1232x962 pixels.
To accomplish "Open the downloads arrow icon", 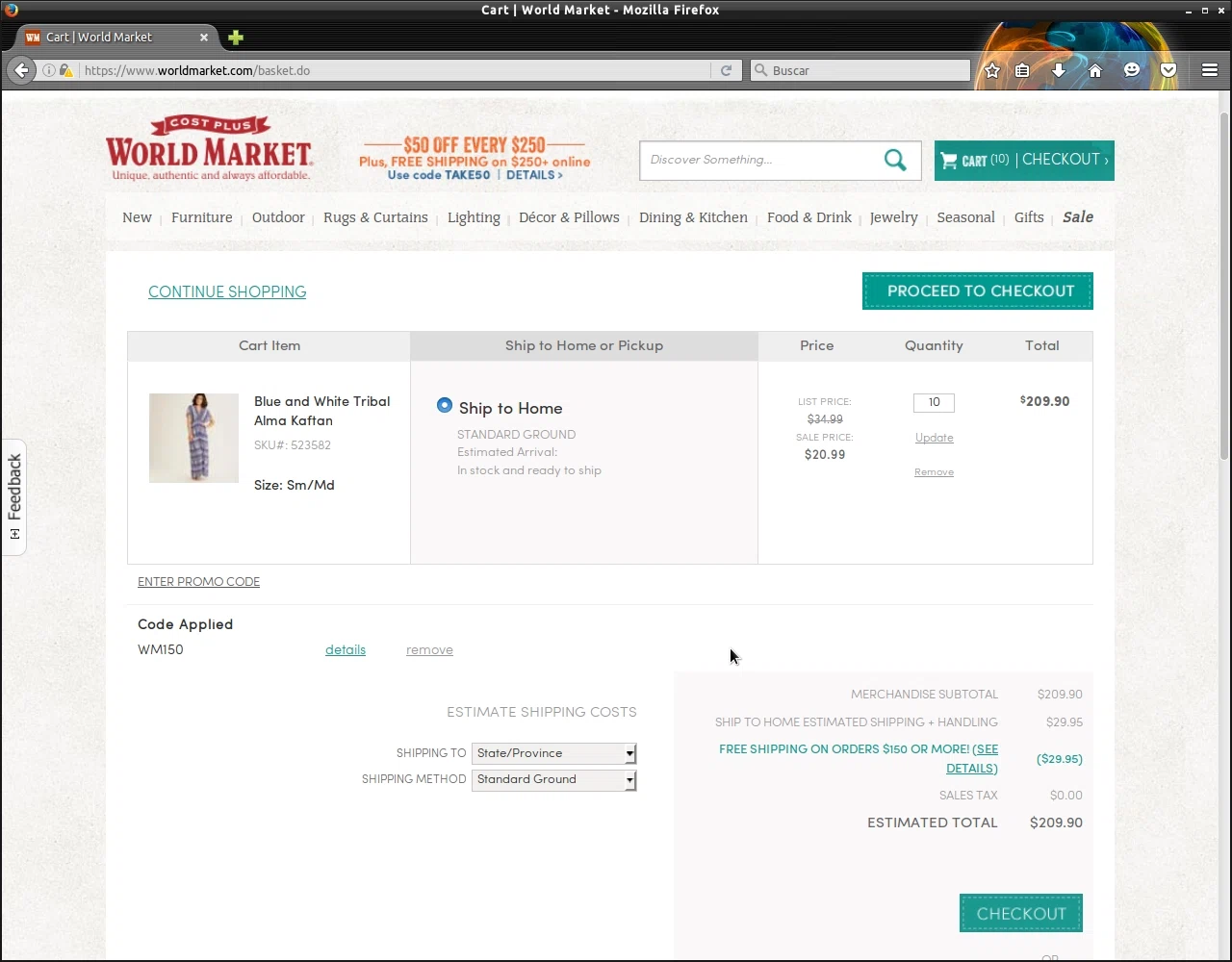I will (1058, 70).
